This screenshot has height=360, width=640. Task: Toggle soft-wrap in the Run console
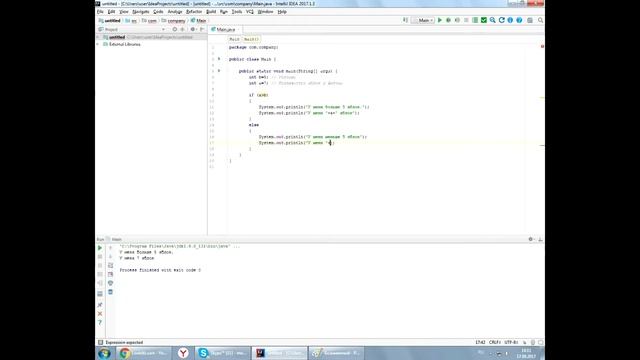point(111,265)
